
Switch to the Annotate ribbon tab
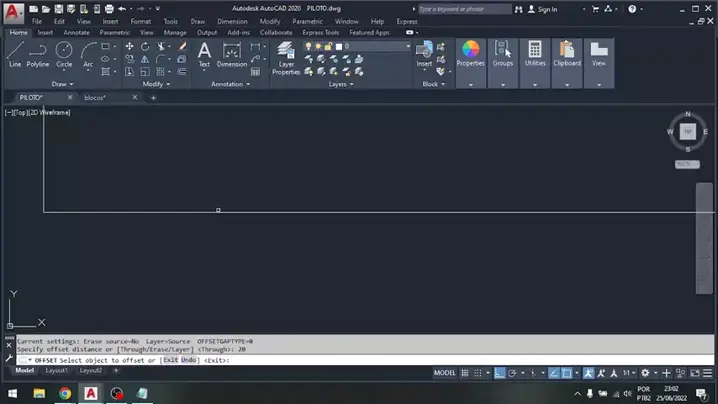(x=76, y=32)
